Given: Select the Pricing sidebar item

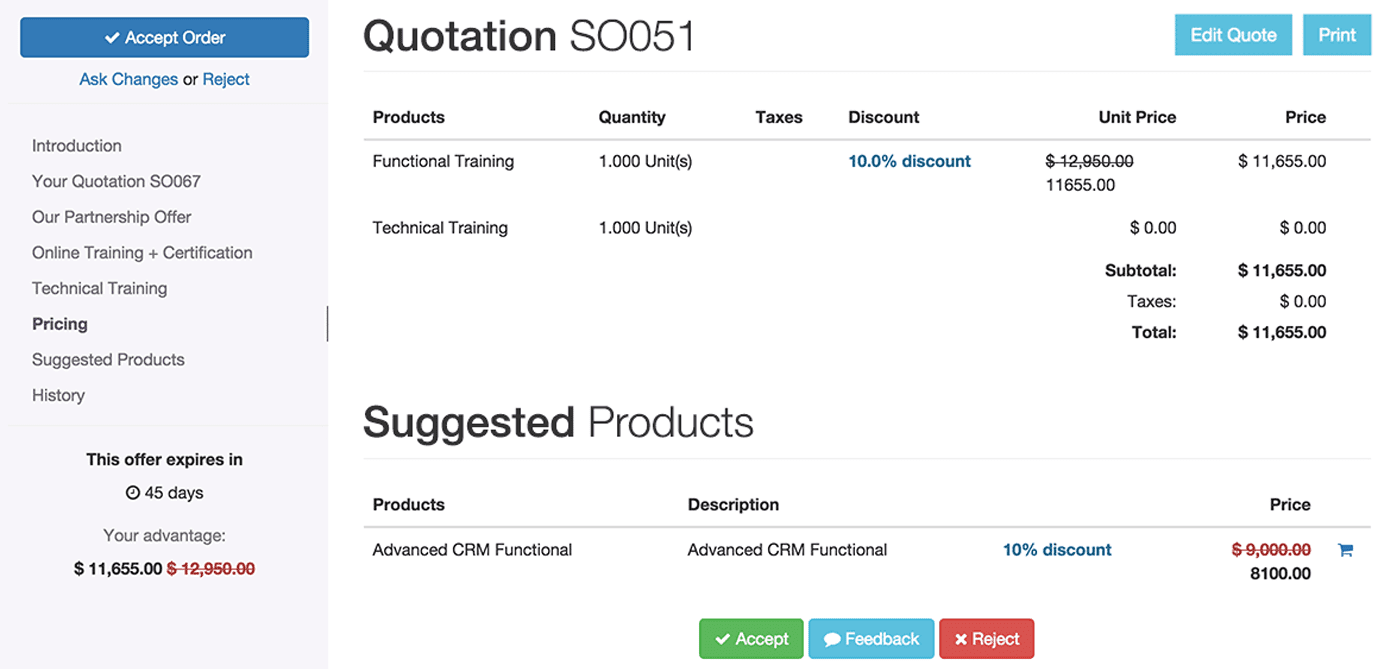Looking at the screenshot, I should tap(60, 324).
